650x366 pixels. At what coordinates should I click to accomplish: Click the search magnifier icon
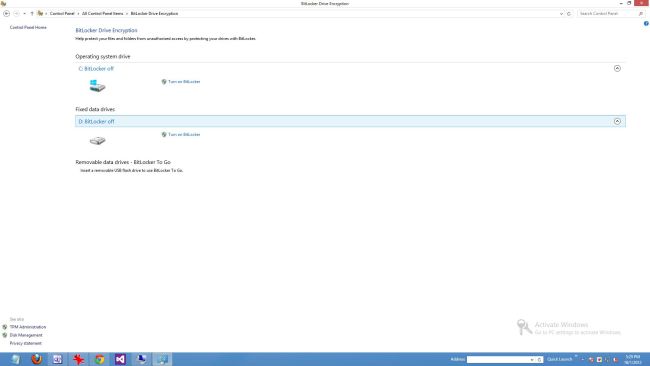coord(641,14)
